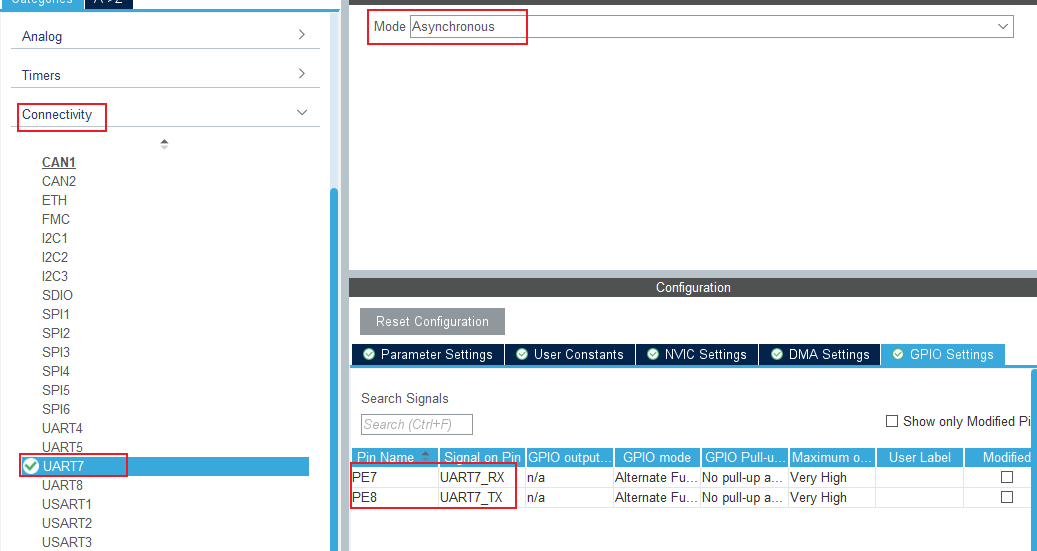Select the highlighted UART7 entry
This screenshot has height=551, width=1037.
(x=165, y=466)
